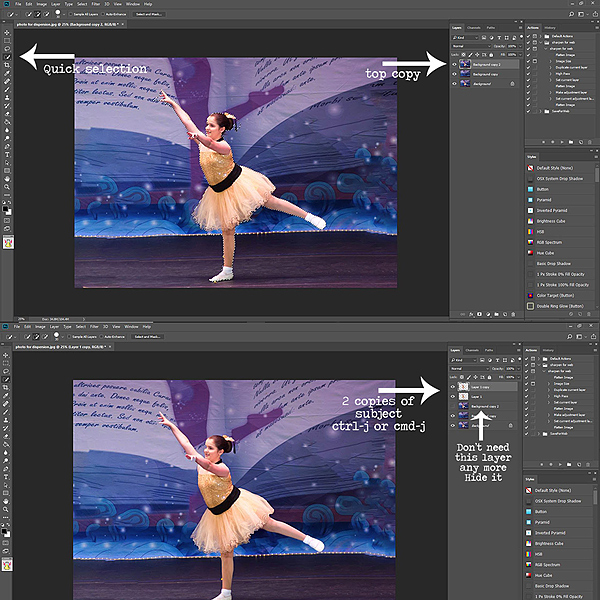Viewport: 600px width, 600px height.
Task: Click the type layer filter in top Layers panel
Action: click(499, 38)
